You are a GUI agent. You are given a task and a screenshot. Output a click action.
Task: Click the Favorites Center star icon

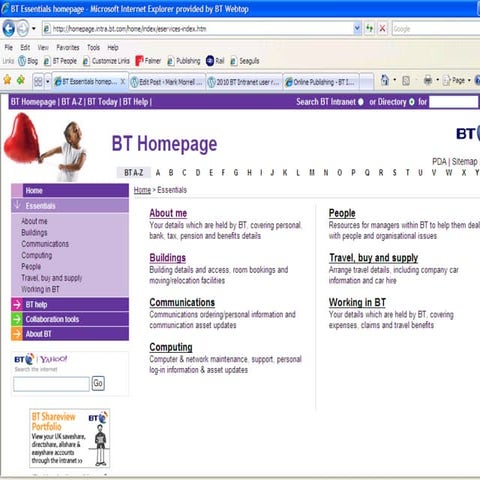click(x=7, y=80)
